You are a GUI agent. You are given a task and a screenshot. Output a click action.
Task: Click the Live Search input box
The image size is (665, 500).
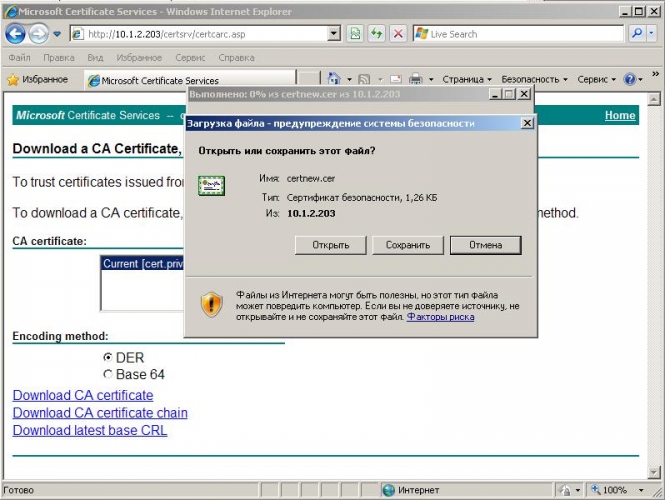pos(518,34)
